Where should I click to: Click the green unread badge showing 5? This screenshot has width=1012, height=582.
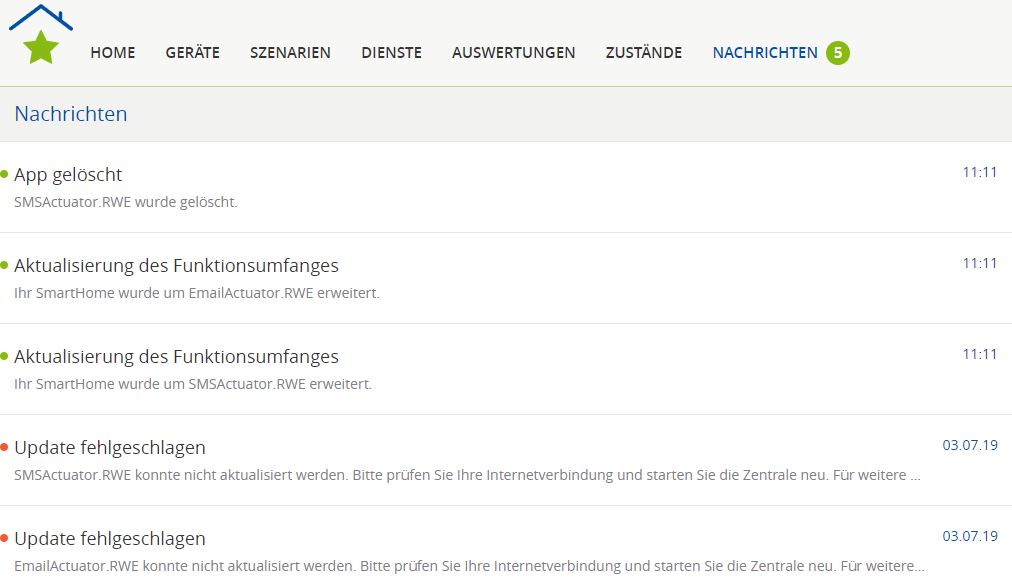coord(837,53)
